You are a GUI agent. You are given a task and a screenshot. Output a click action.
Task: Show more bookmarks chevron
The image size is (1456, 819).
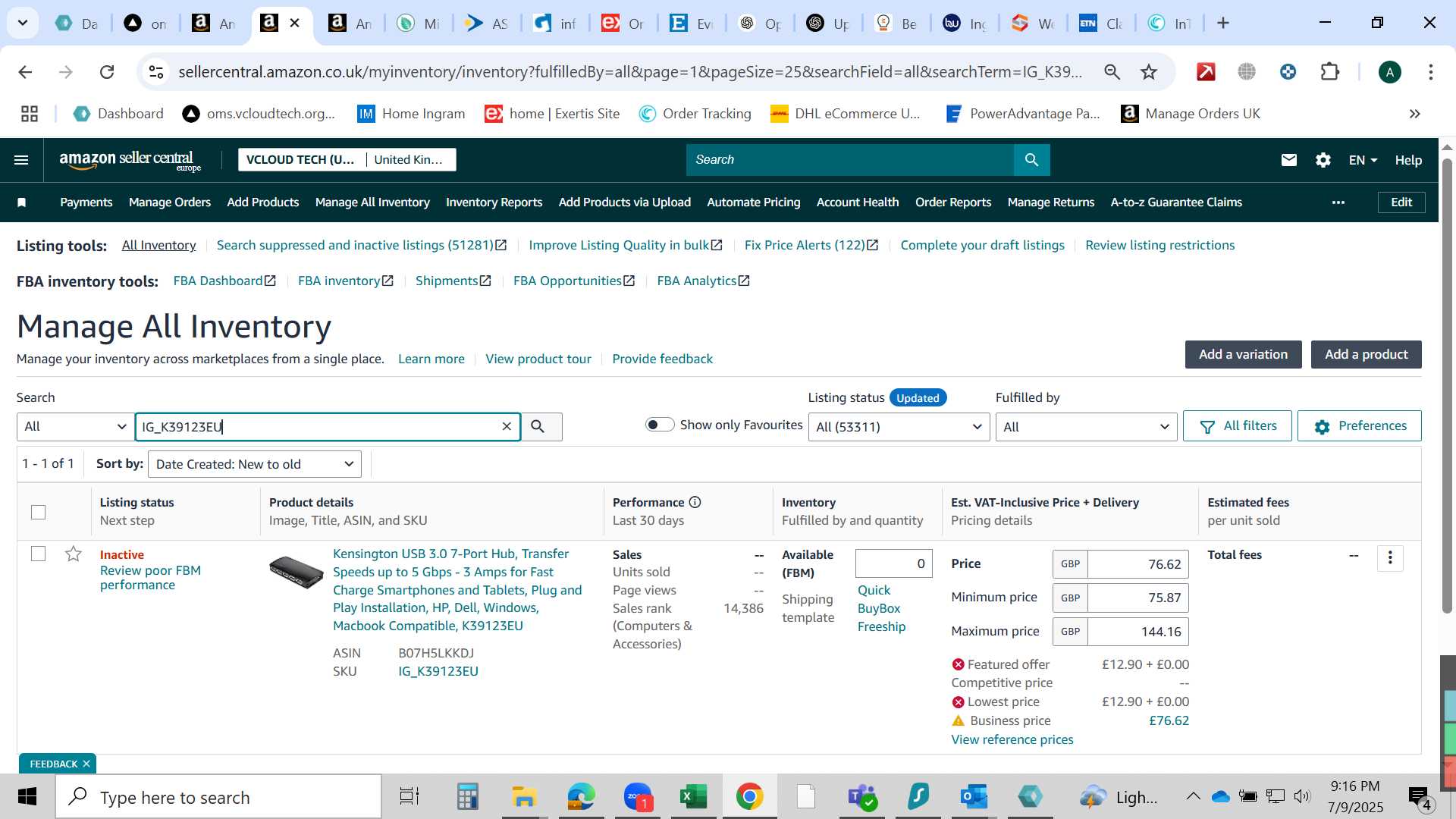tap(1414, 114)
